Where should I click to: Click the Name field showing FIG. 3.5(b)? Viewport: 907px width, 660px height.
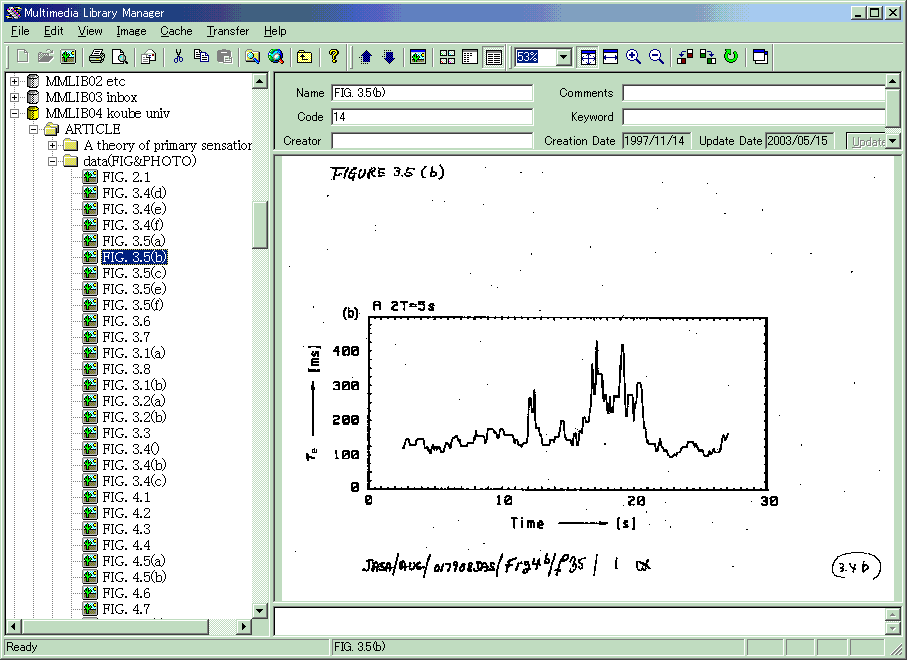pos(432,93)
